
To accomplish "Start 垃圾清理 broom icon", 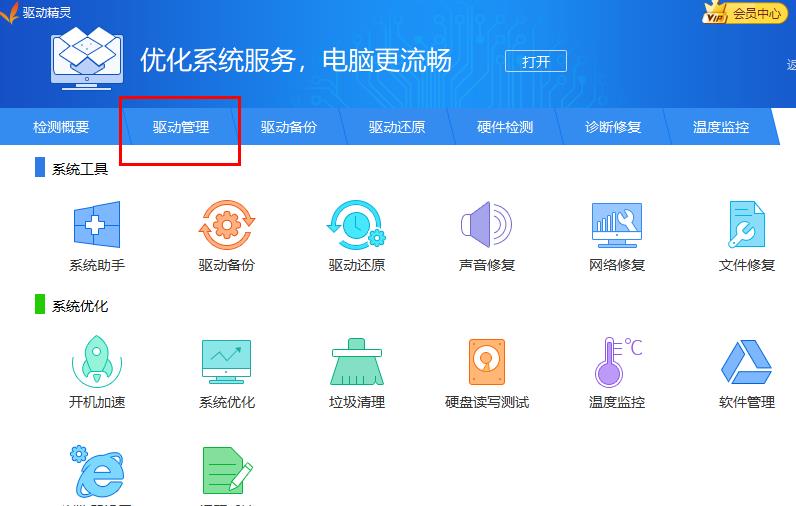I will [357, 362].
